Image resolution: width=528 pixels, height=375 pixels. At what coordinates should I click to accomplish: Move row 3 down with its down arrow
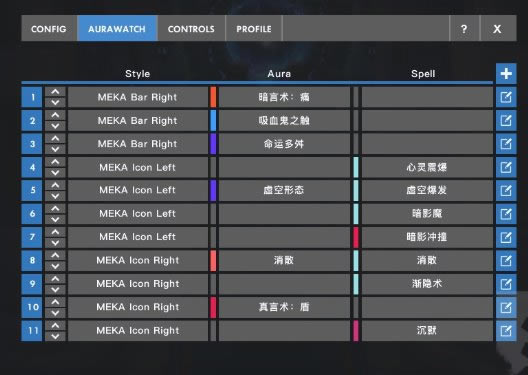coord(55,149)
